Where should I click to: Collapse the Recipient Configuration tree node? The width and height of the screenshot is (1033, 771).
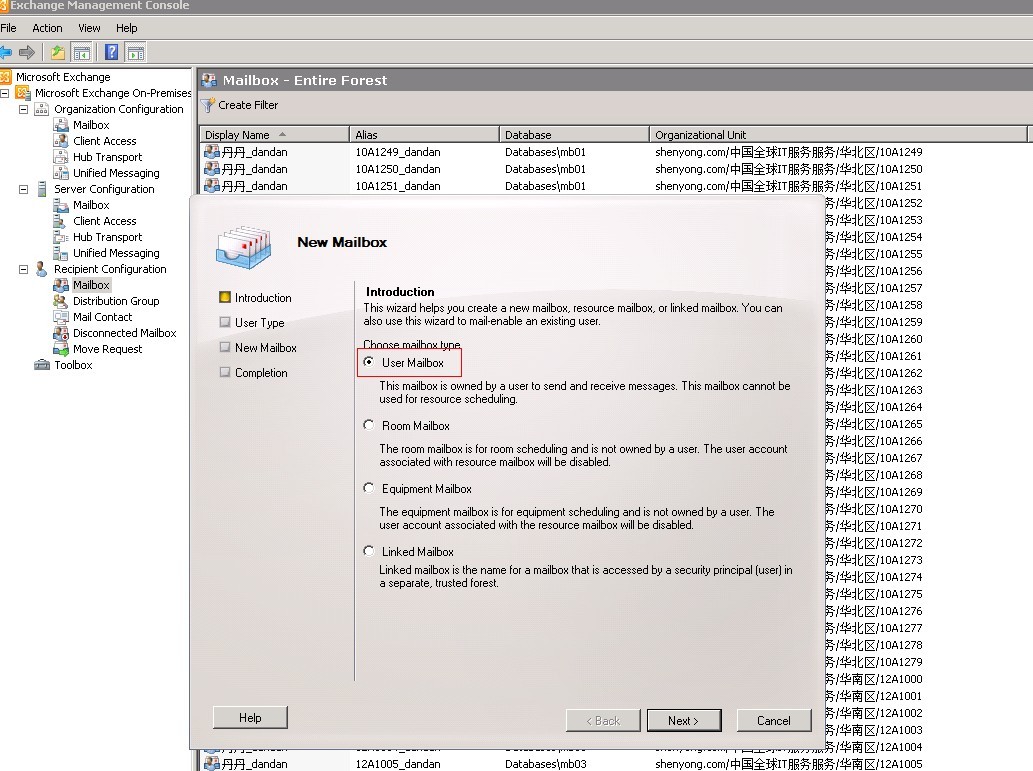tap(24, 270)
